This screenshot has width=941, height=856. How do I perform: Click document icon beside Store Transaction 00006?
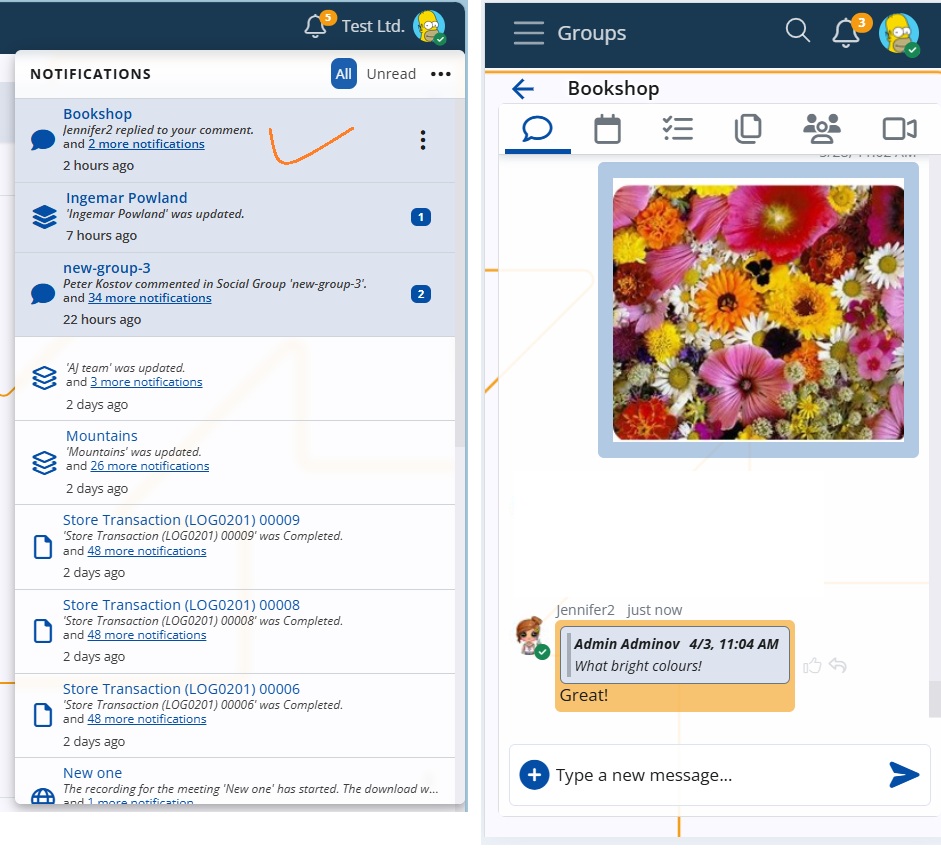click(x=43, y=715)
